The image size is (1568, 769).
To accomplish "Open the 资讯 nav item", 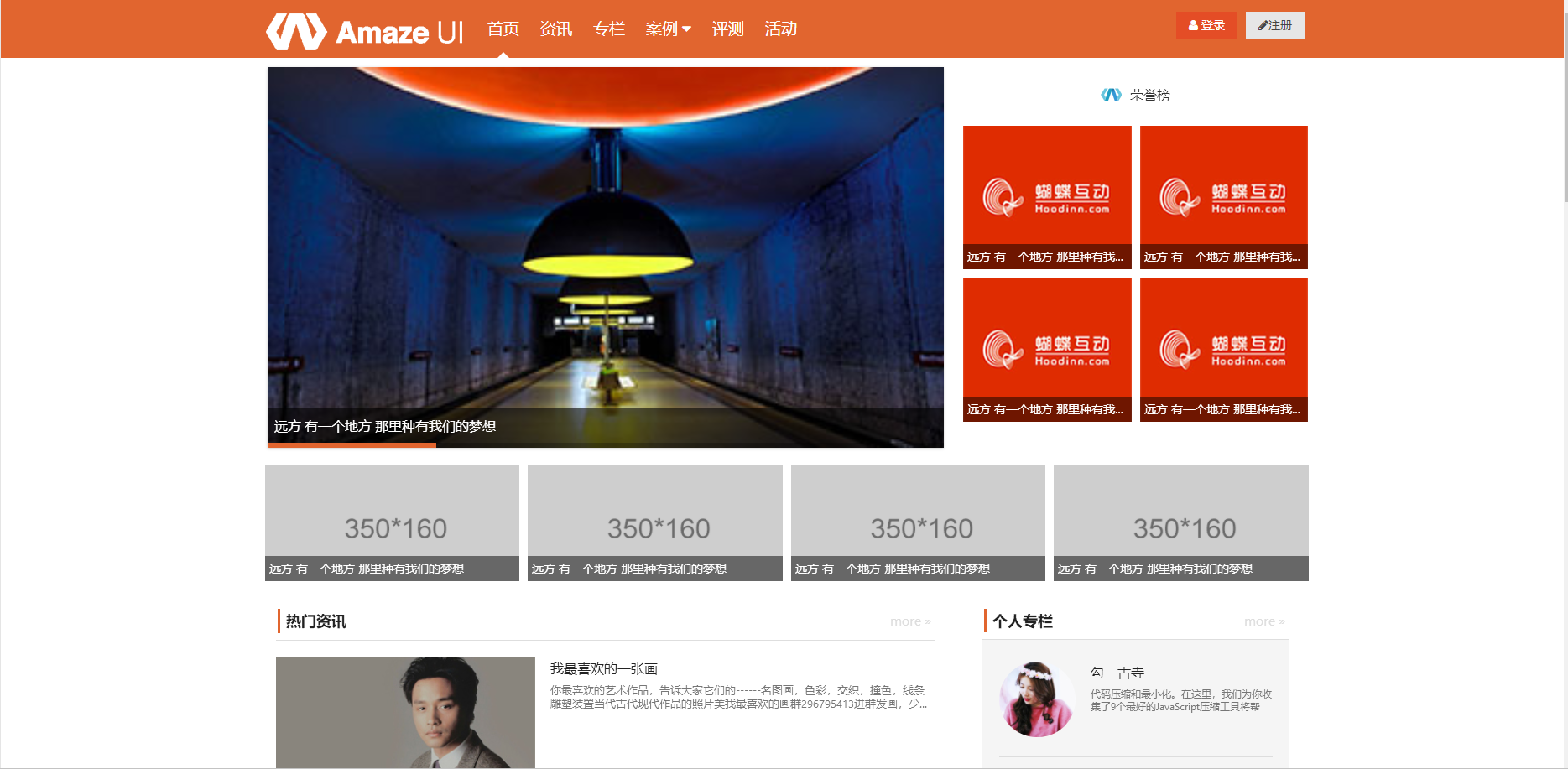I will [x=555, y=29].
